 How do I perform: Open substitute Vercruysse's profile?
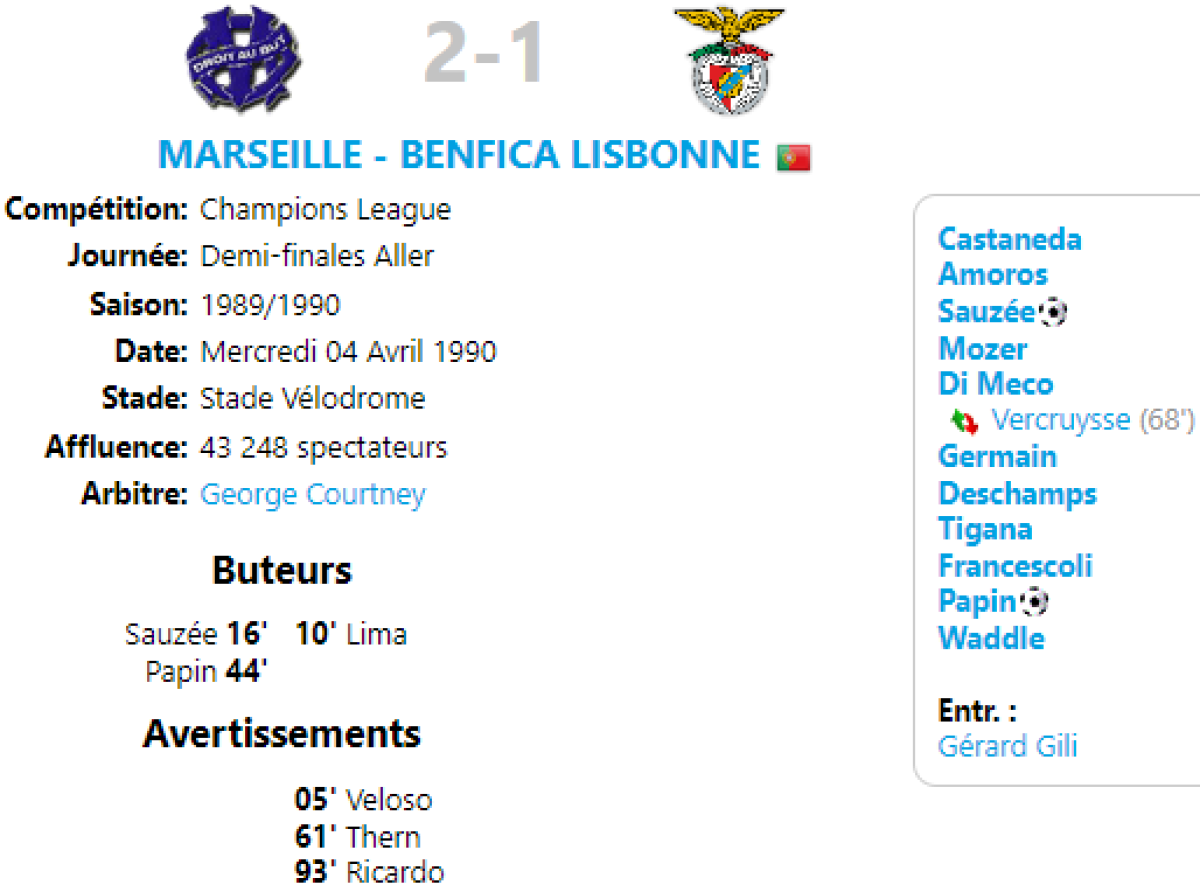tap(1060, 420)
